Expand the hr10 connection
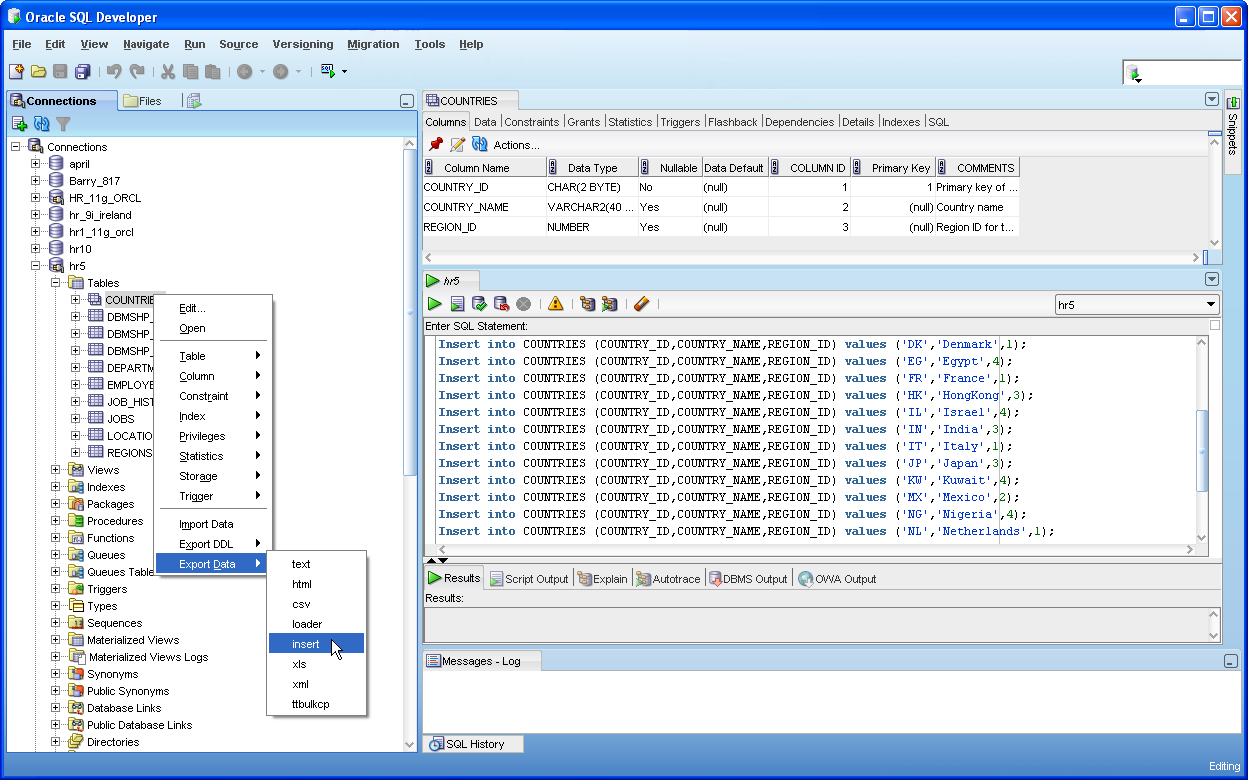 point(34,248)
